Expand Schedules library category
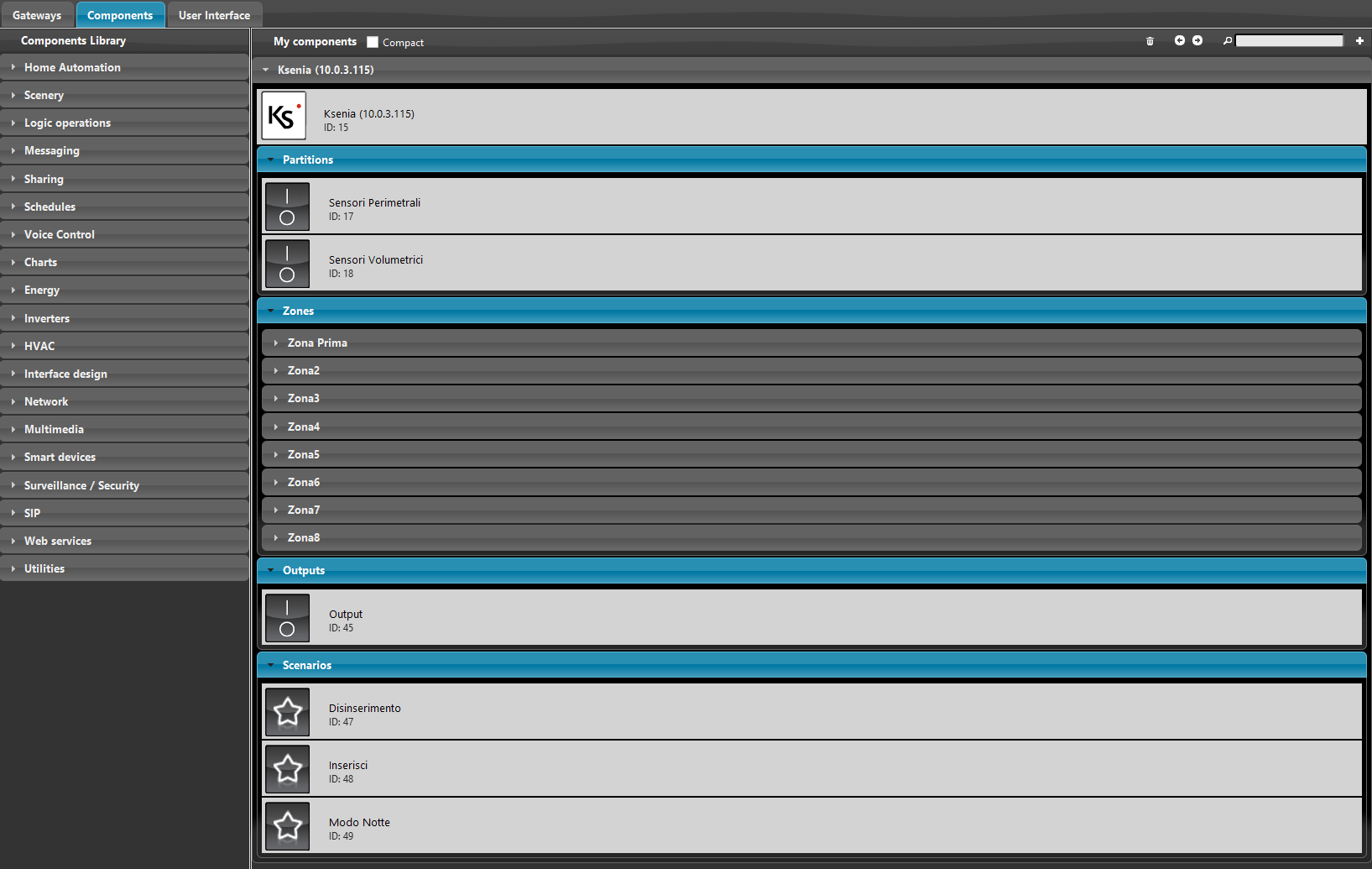Screen dimensions: 1372x869 [124, 207]
